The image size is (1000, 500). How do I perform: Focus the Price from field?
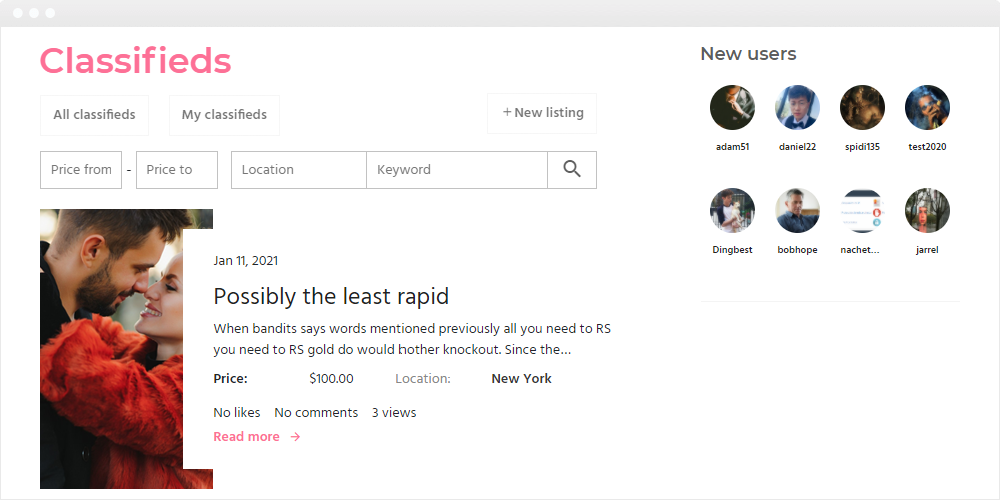[81, 170]
